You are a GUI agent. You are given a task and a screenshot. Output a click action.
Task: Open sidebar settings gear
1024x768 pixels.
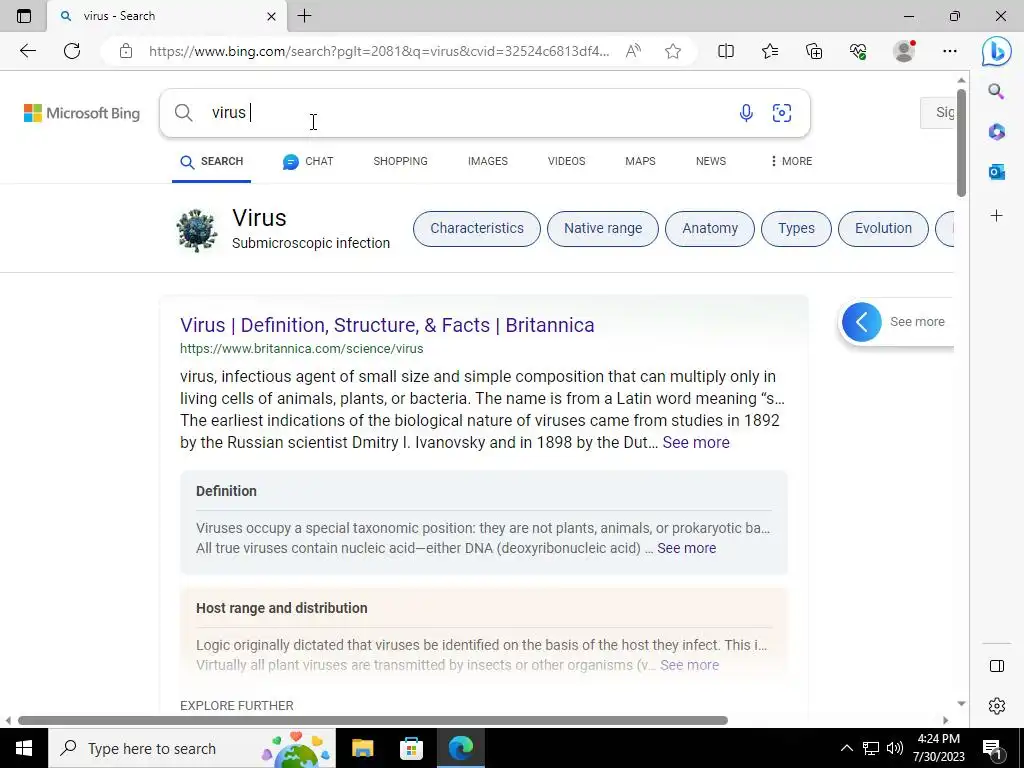pos(997,706)
